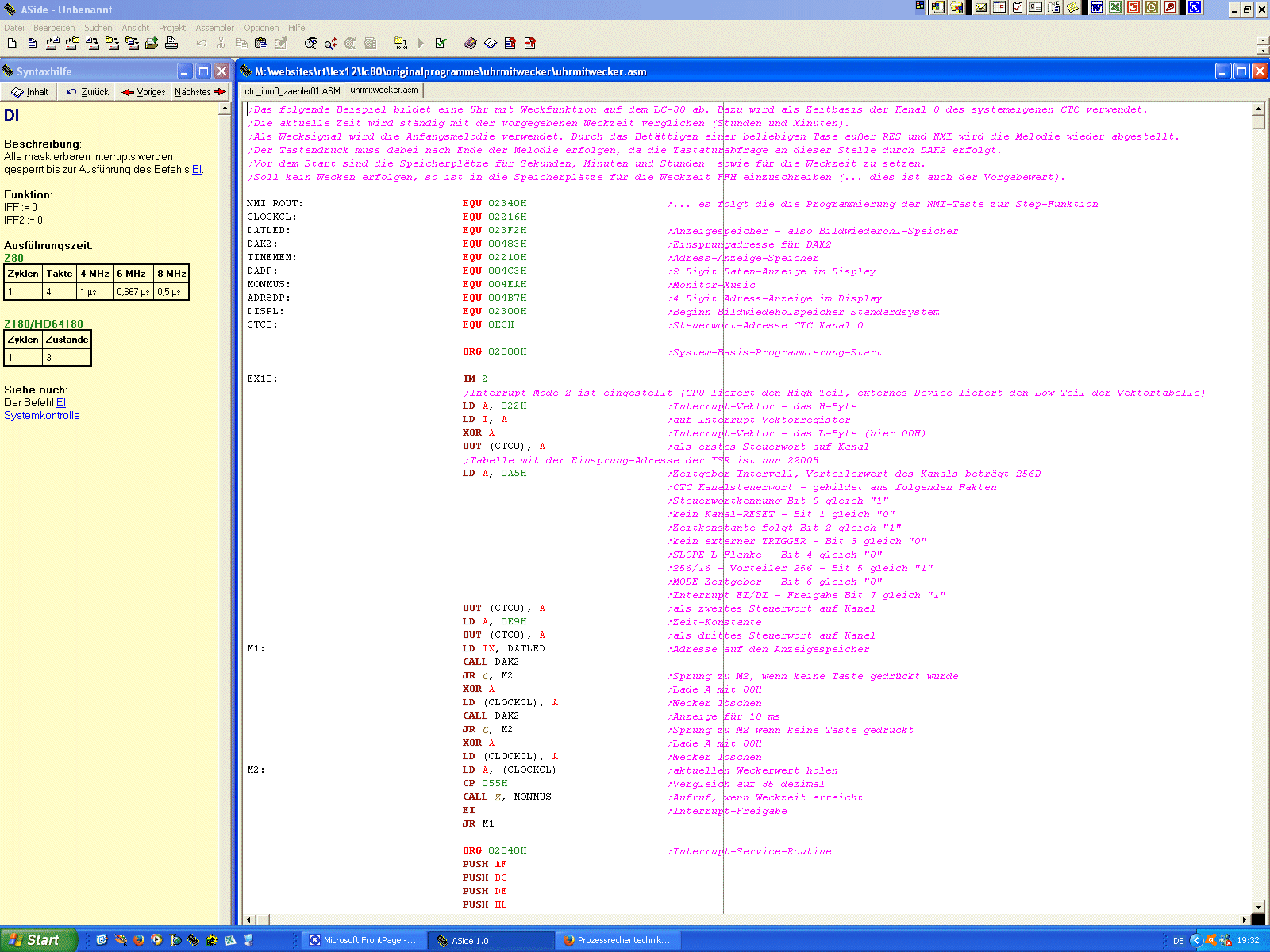Image resolution: width=1270 pixels, height=952 pixels.
Task: Click the Zurück button in Syntaxhilfe
Action: click(87, 92)
